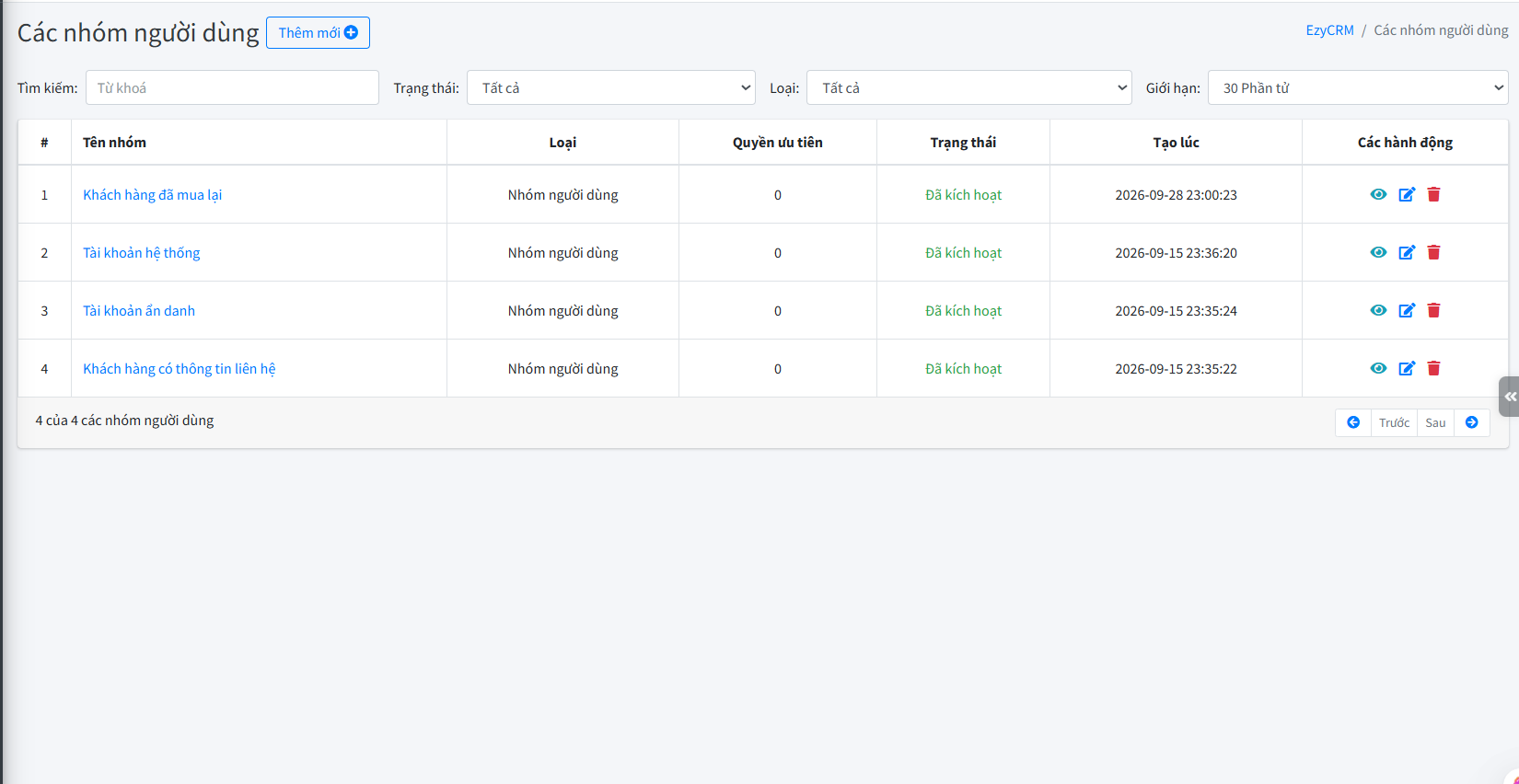
Task: Open Khách hàng có thông tin liên hệ link
Action: pos(180,368)
